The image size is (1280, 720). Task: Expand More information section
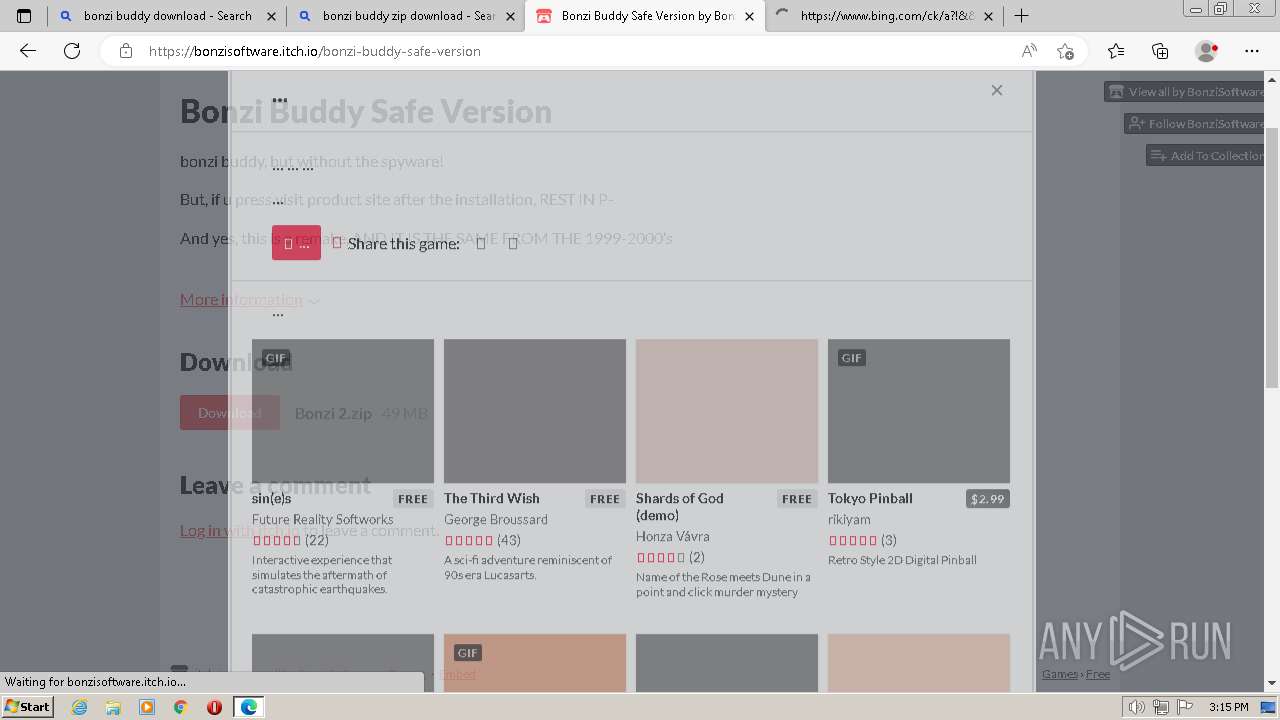249,299
